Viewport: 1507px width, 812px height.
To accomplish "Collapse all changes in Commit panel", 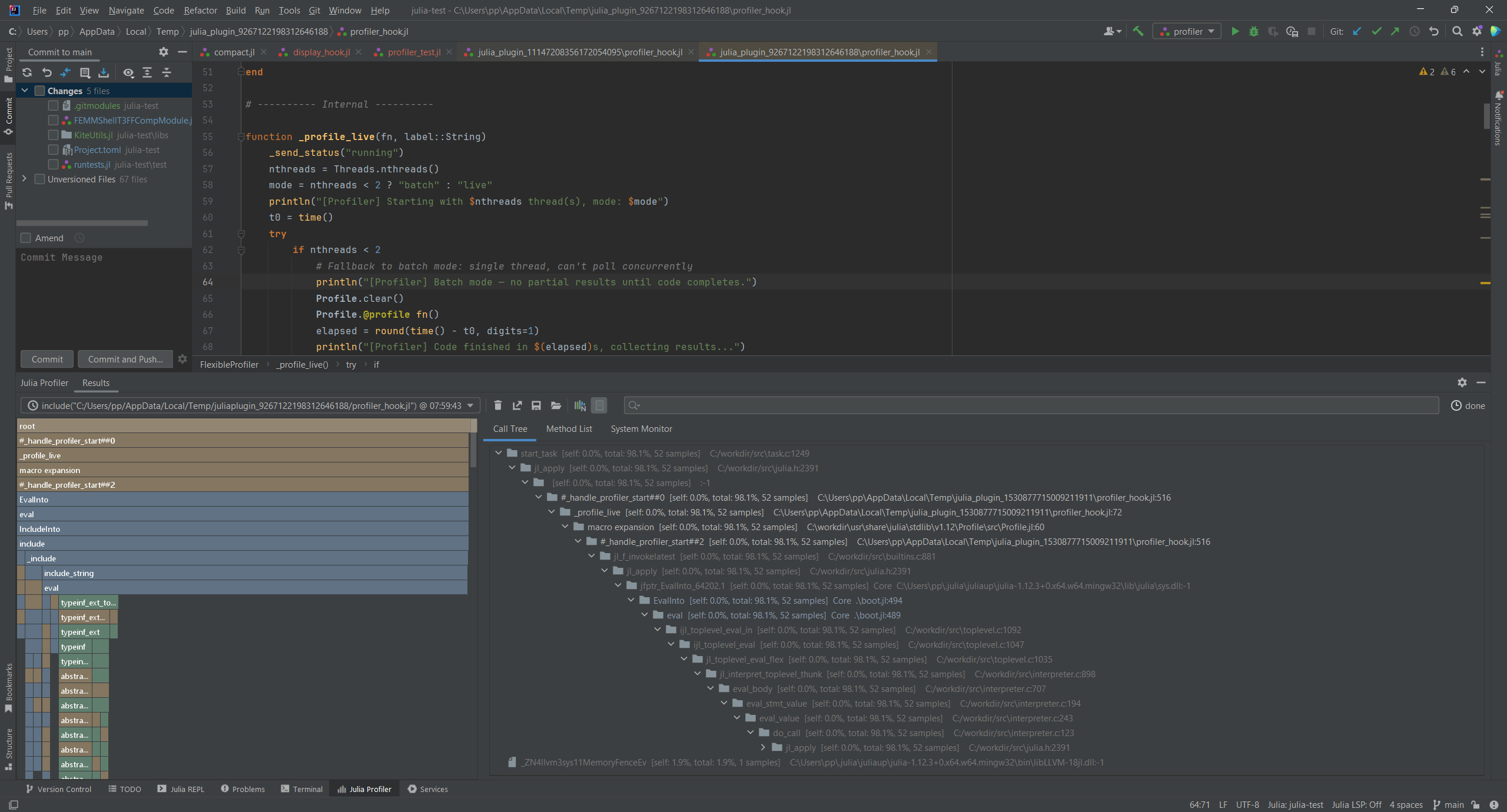I will tap(167, 72).
